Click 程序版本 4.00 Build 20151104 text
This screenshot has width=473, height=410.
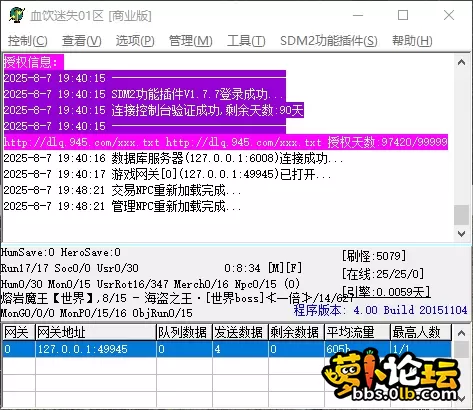tap(380, 310)
